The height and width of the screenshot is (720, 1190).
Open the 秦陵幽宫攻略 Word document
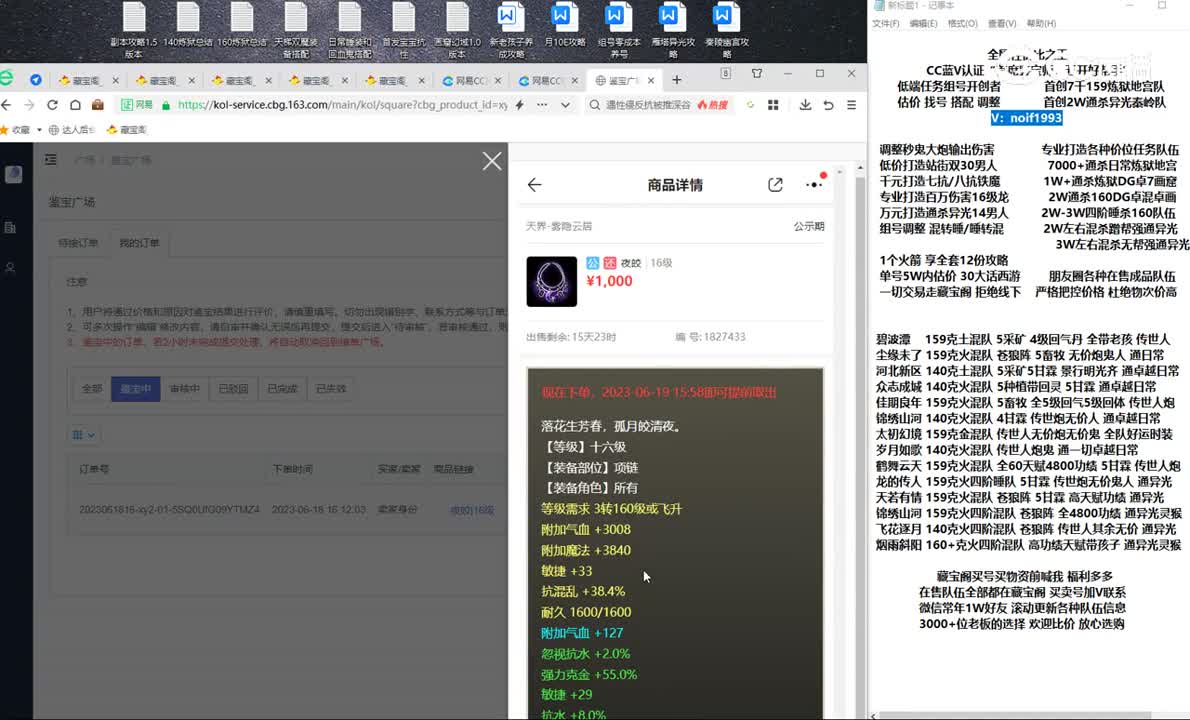click(726, 30)
